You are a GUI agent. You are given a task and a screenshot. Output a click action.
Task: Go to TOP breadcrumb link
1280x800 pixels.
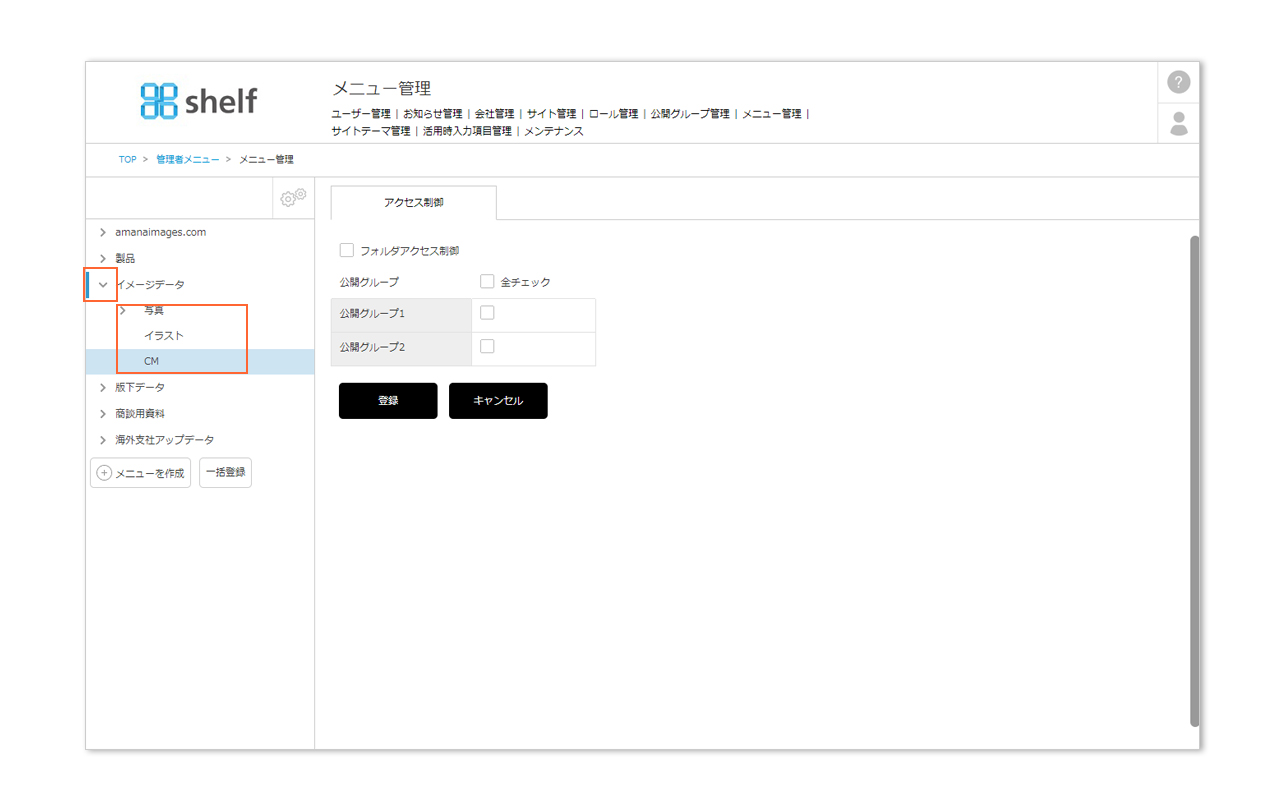pos(127,159)
